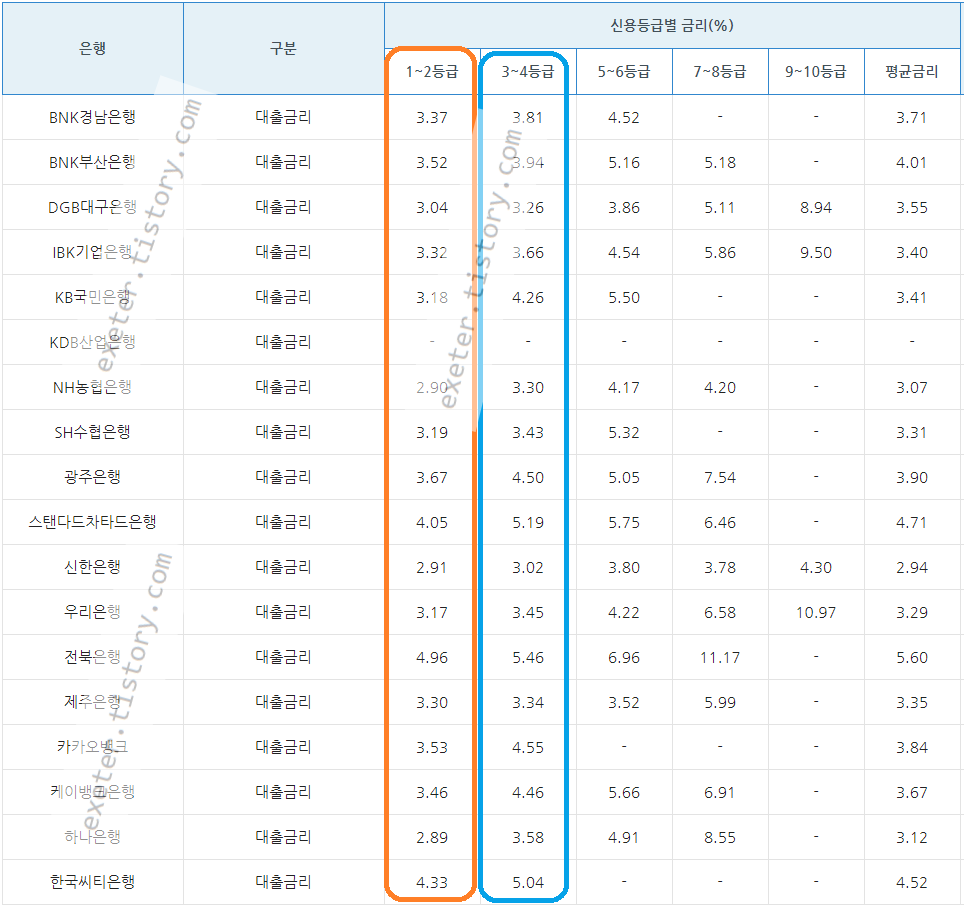This screenshot has width=964, height=907.
Task: Click the KDB산업은행 row name
Action: click(92, 342)
